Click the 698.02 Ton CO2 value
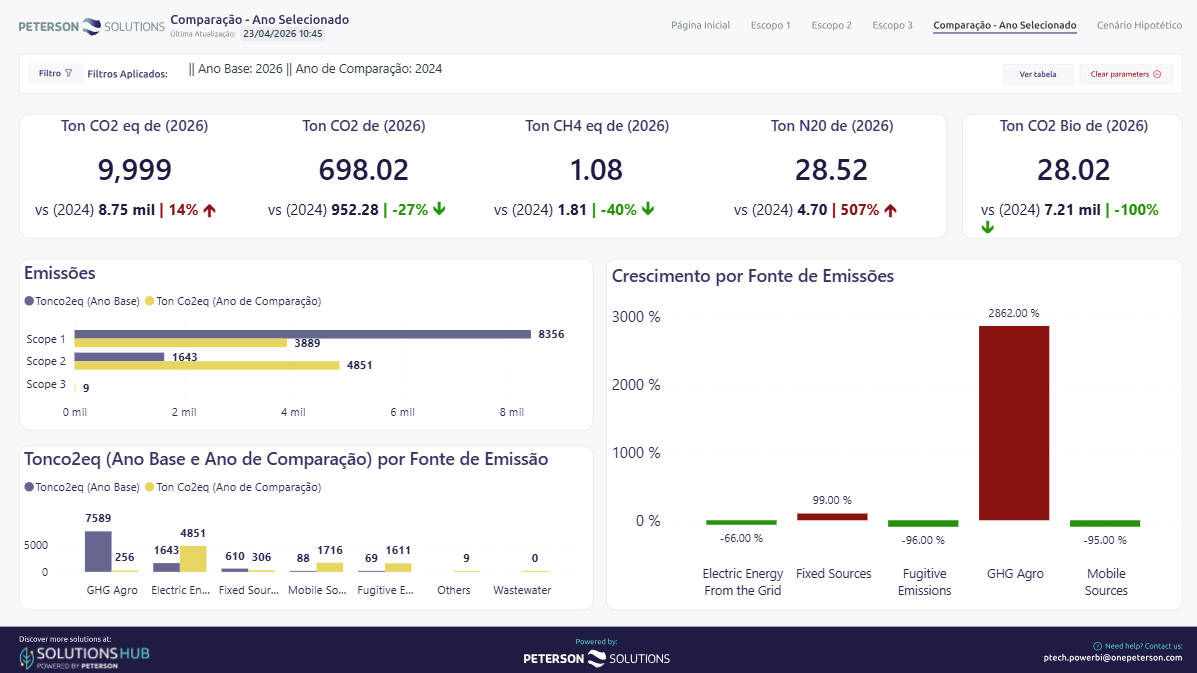The width and height of the screenshot is (1197, 673). (363, 169)
